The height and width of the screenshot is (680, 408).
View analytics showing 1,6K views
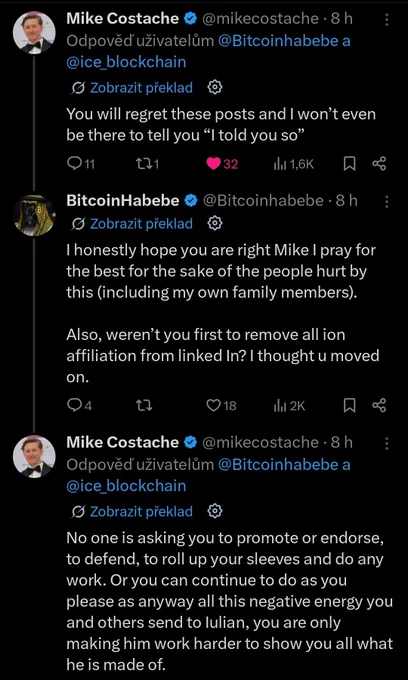click(x=293, y=164)
